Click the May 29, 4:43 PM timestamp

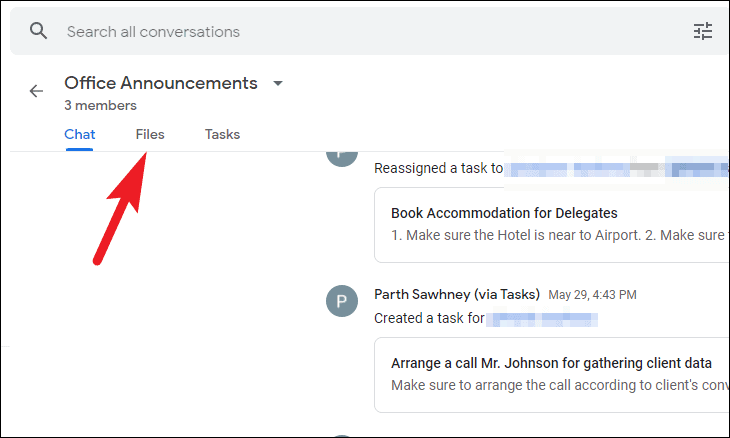(592, 295)
